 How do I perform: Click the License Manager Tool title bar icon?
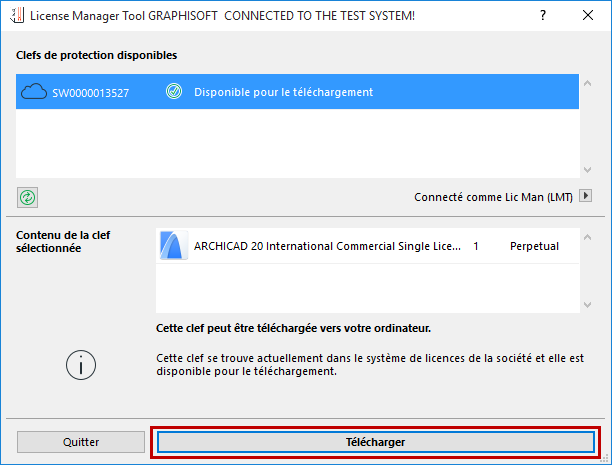point(17,15)
